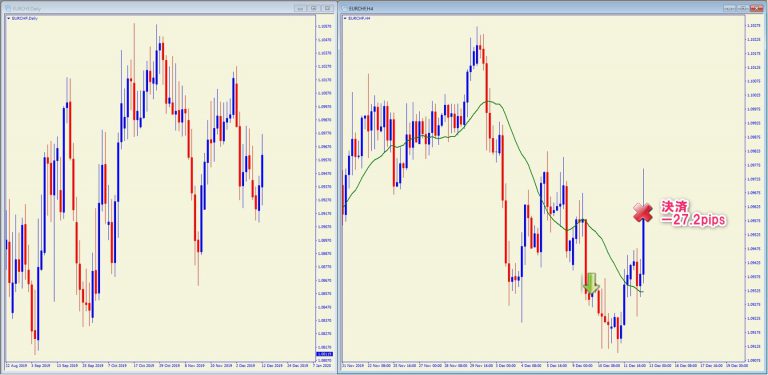
Task: Click the black current price label on Daily scale
Action: point(325,353)
